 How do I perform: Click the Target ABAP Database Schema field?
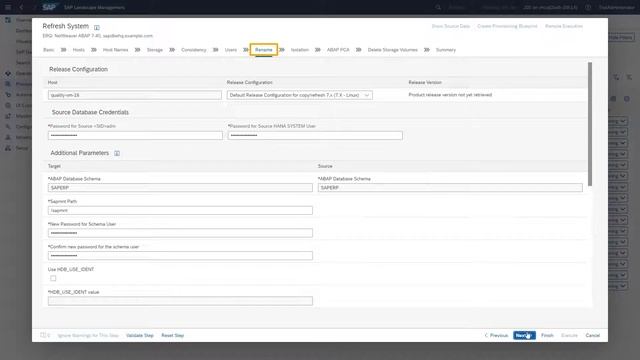(x=180, y=188)
